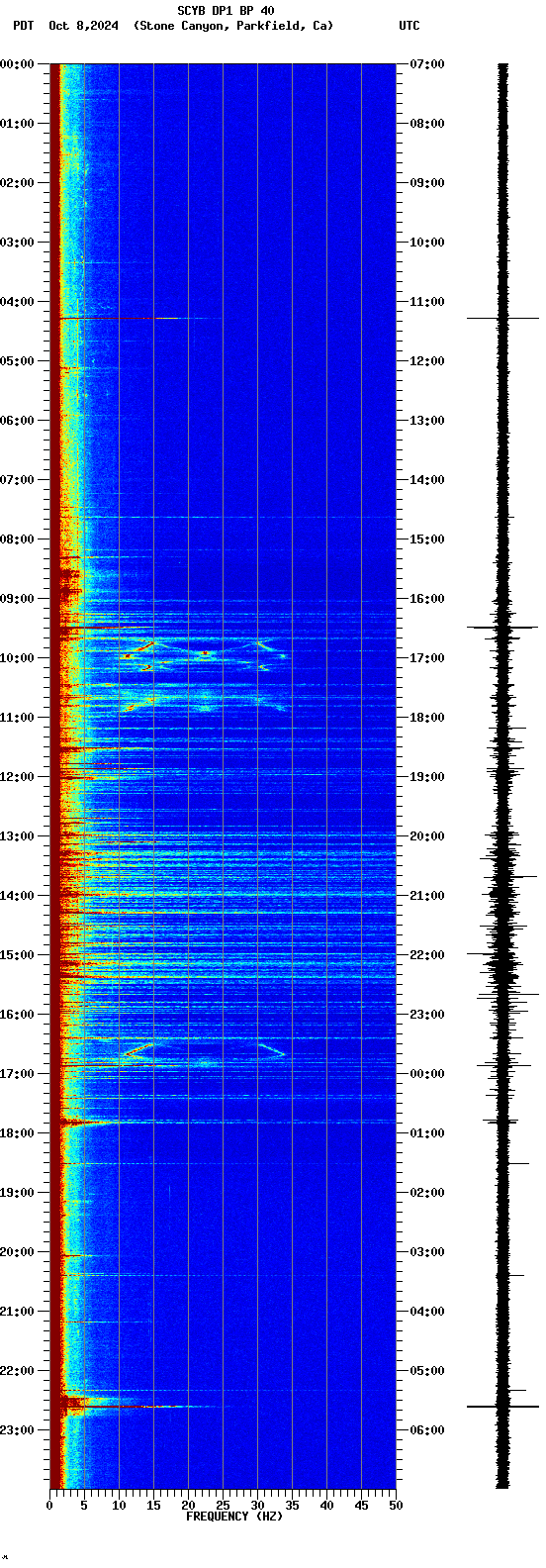Select the 07:00 label on the UTC axis
The width and height of the screenshot is (546, 1568).
[427, 64]
